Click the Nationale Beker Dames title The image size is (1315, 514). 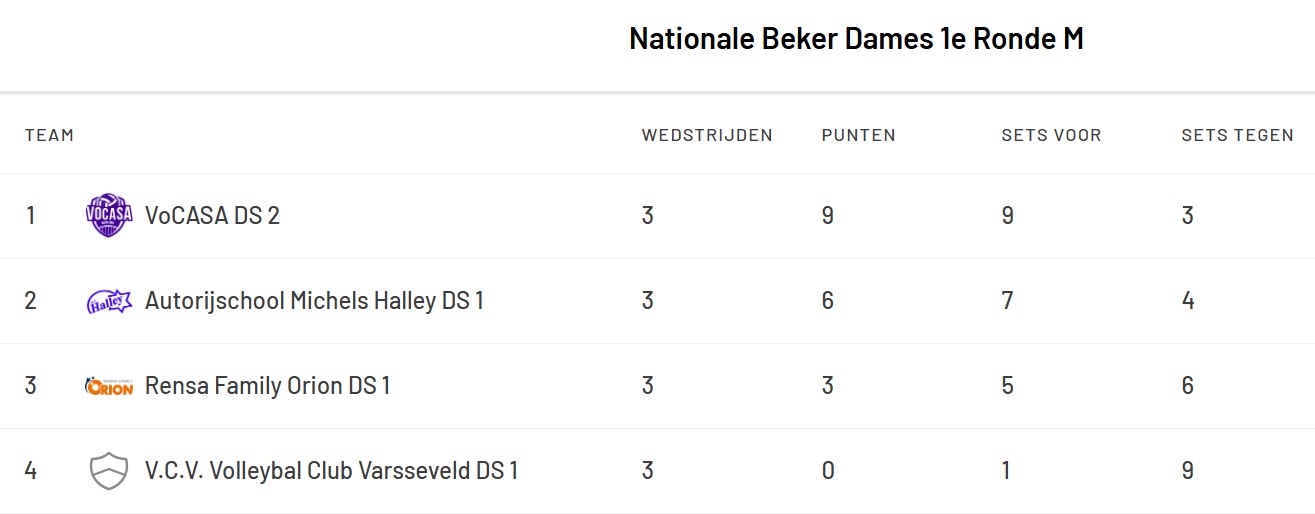point(856,39)
